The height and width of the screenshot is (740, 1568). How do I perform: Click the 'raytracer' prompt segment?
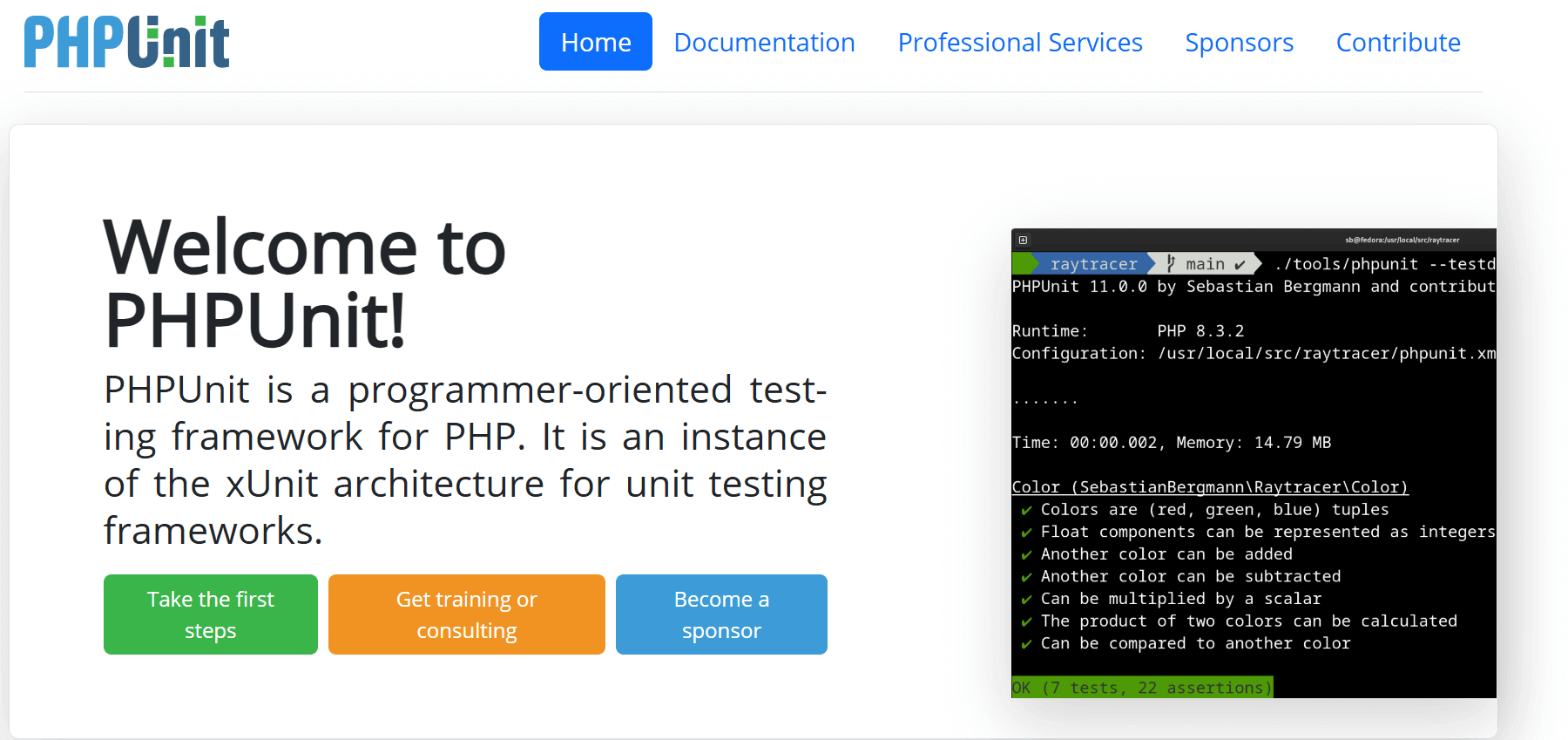pyautogui.click(x=1093, y=263)
